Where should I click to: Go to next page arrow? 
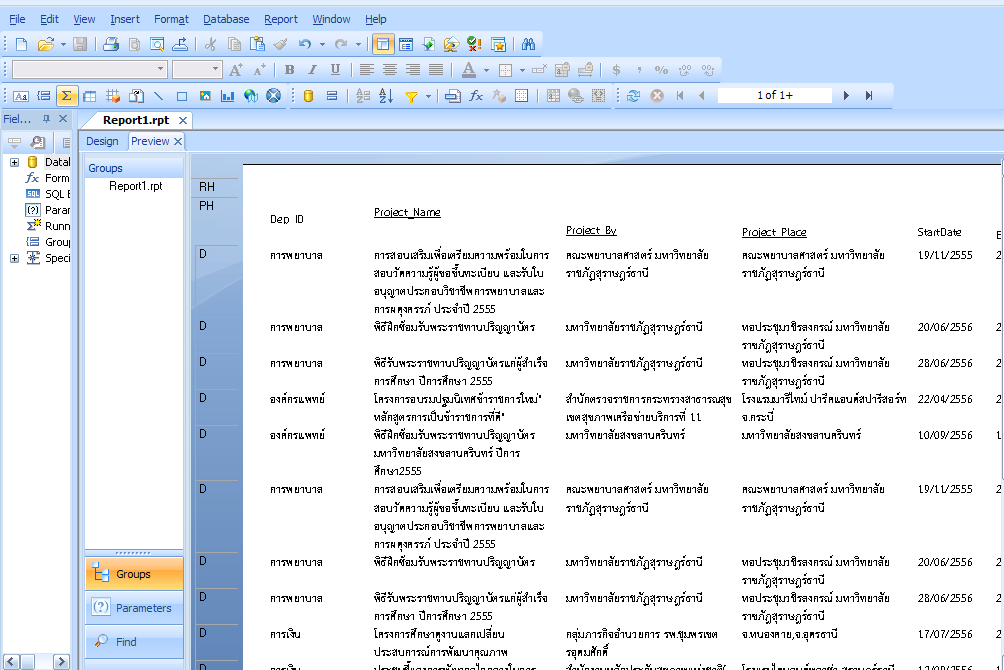coord(846,95)
